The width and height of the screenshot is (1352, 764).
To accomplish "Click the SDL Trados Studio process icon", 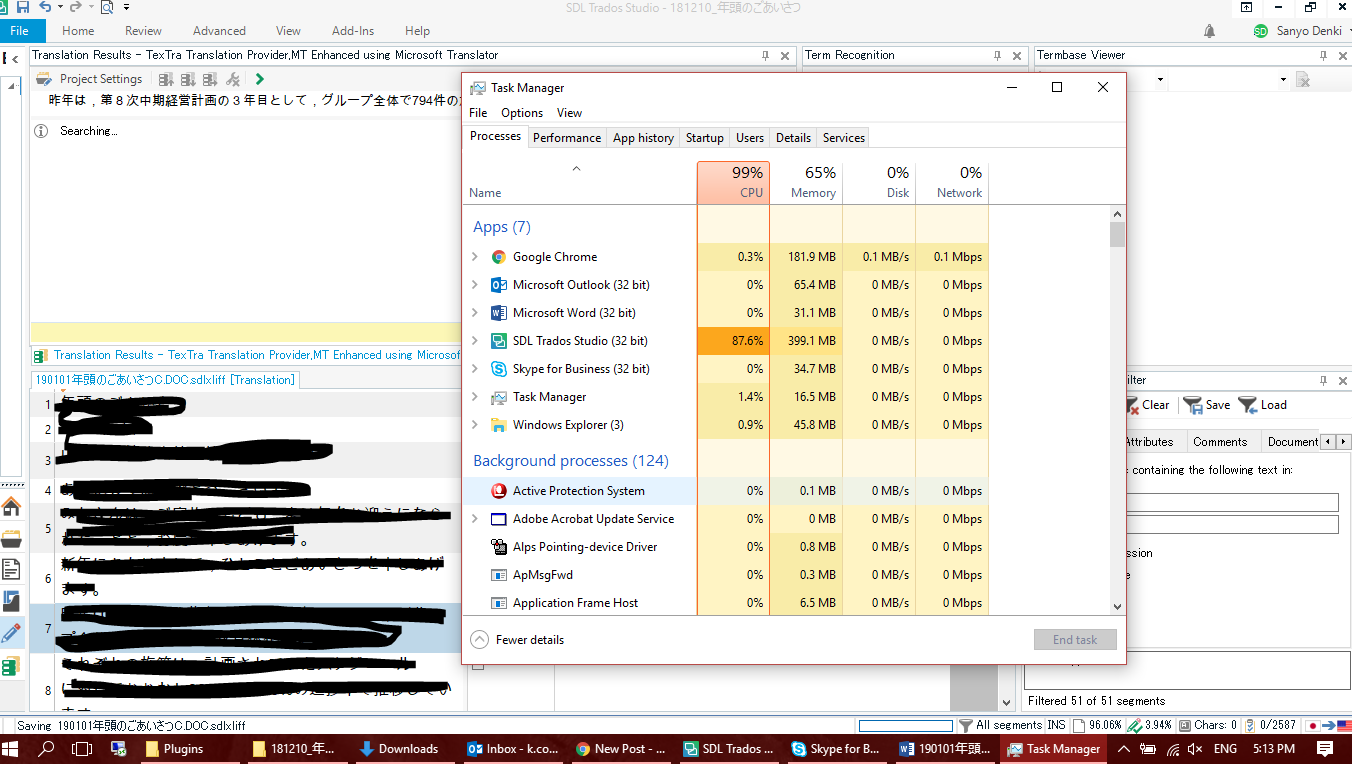I will pyautogui.click(x=499, y=341).
